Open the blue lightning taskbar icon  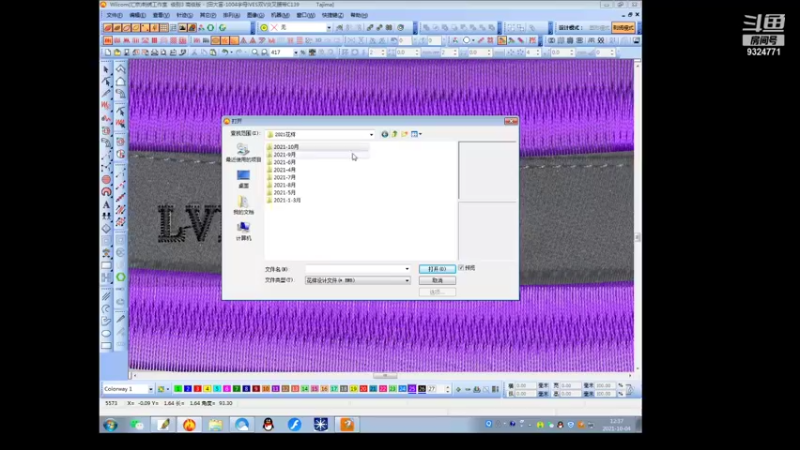[x=294, y=424]
